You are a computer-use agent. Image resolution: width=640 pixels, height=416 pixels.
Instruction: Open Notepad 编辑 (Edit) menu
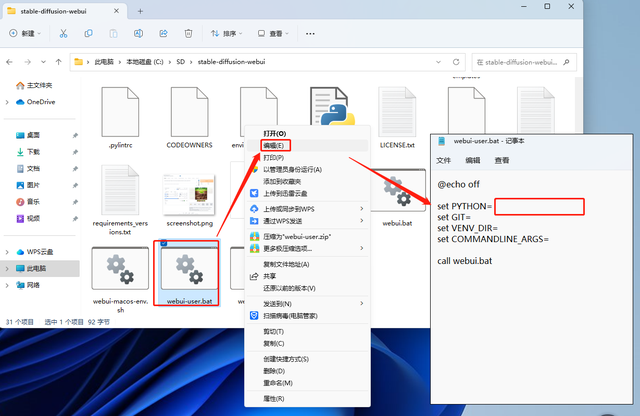[473, 160]
